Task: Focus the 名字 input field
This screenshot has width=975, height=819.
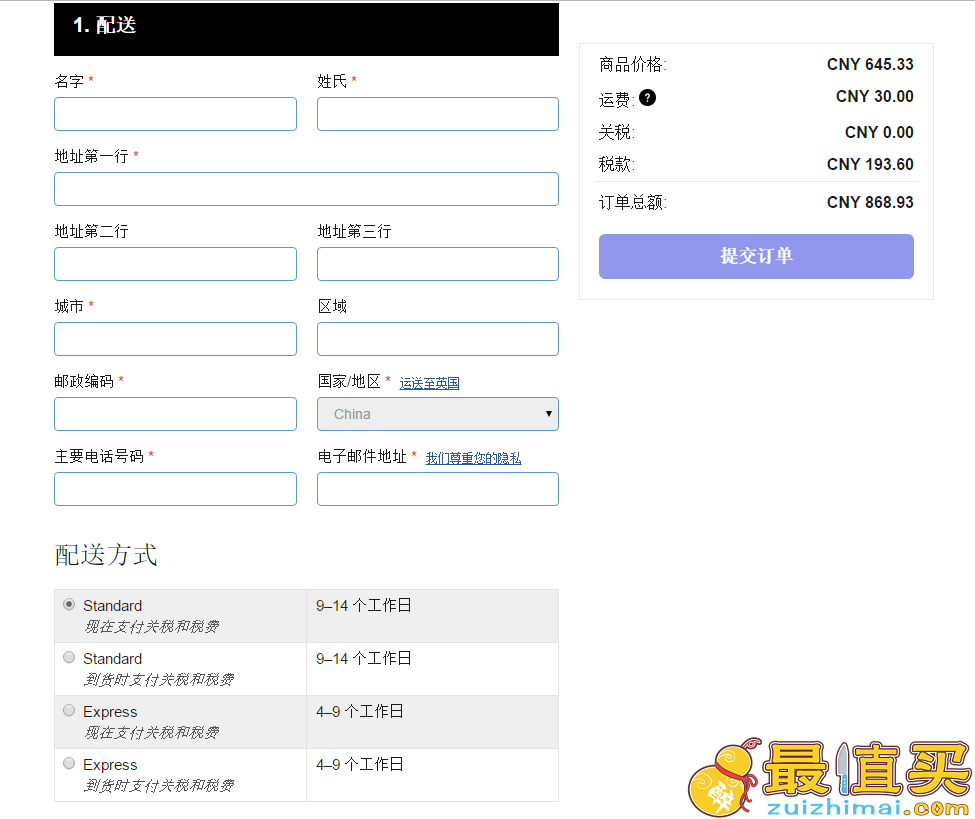Action: [x=175, y=114]
